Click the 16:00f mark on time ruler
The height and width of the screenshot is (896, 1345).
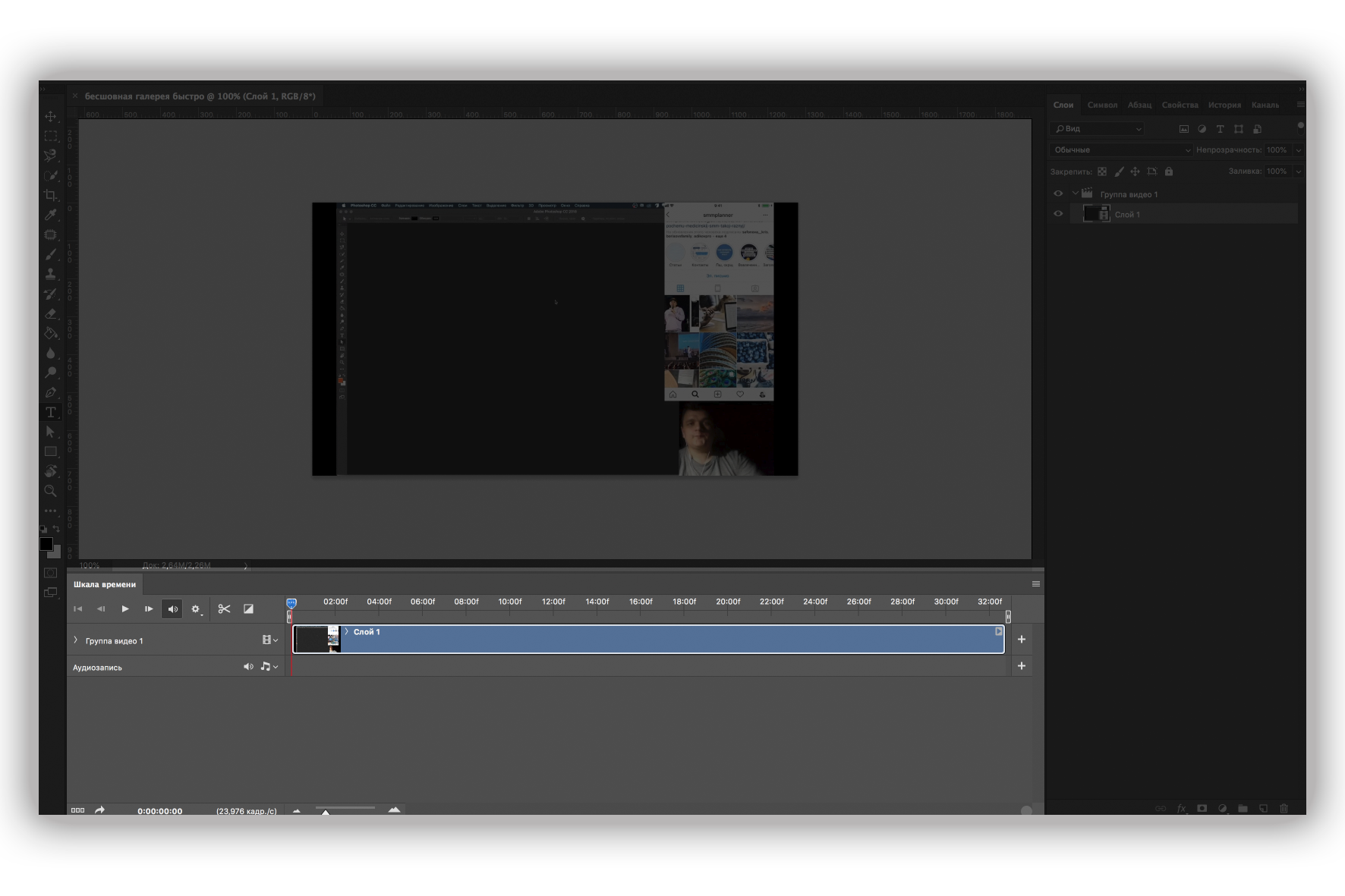click(641, 602)
